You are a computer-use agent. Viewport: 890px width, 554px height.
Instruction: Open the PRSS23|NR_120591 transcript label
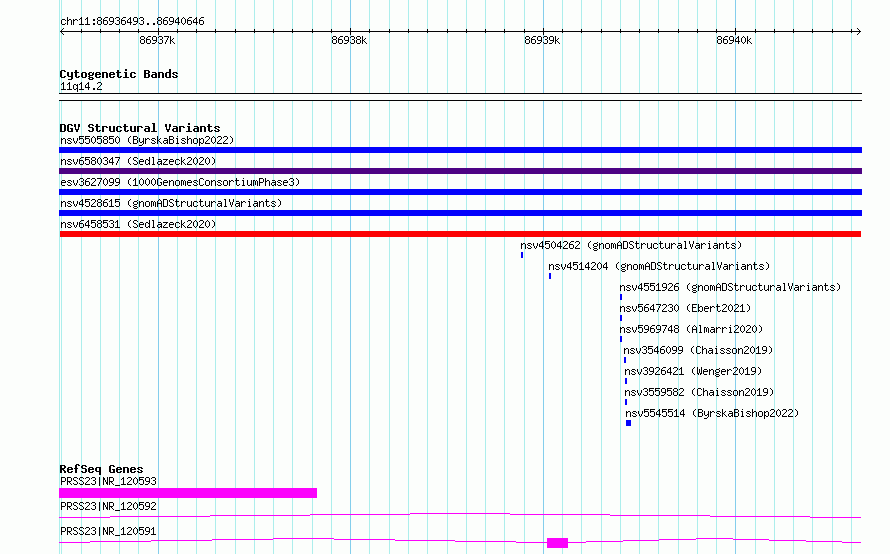(x=108, y=531)
